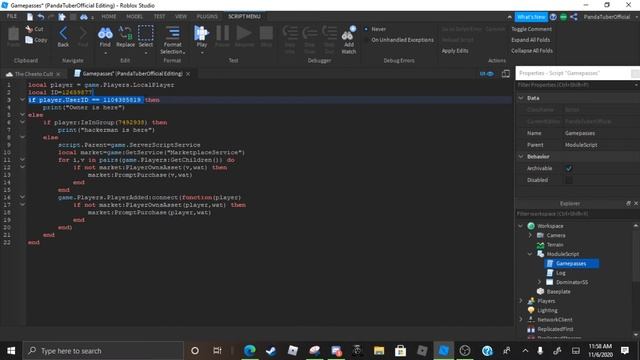Open the FILE menu
This screenshot has width=640, height=360.
click(x=12, y=16)
